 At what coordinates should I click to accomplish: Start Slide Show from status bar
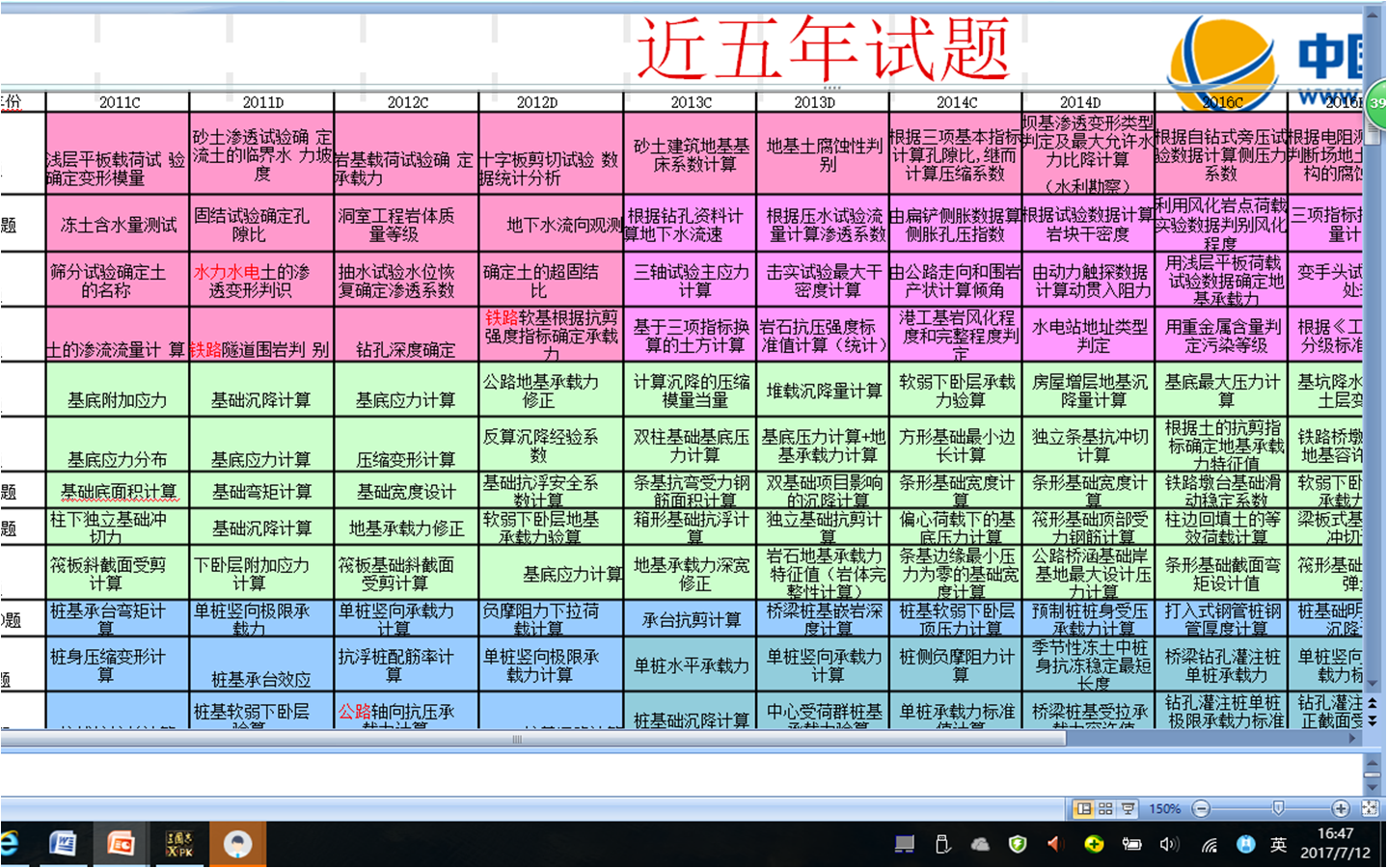1128,808
